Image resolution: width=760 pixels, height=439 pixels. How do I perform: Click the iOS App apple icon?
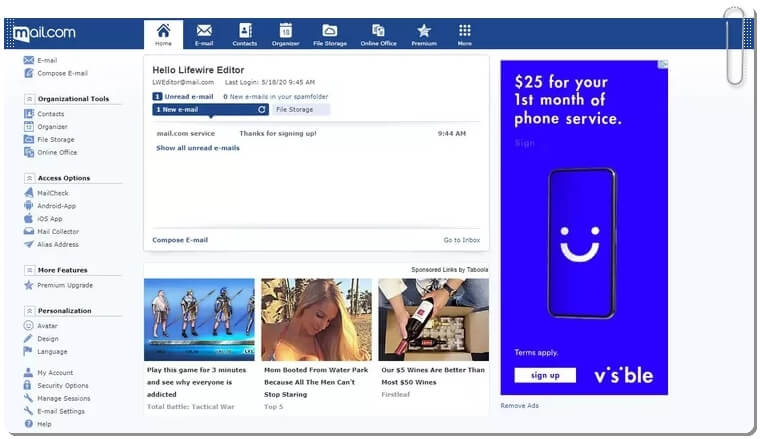29,219
